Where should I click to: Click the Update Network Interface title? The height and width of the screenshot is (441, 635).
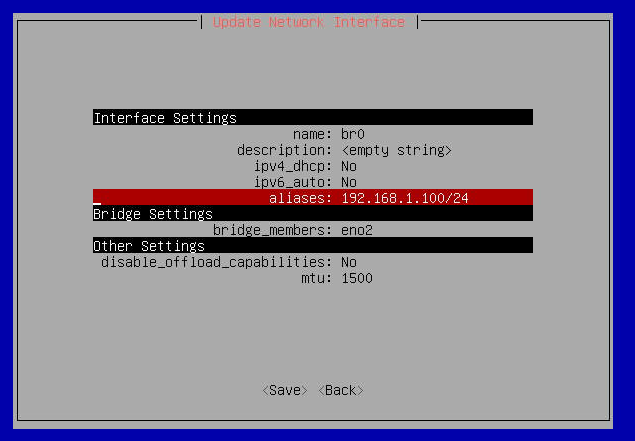pos(309,22)
